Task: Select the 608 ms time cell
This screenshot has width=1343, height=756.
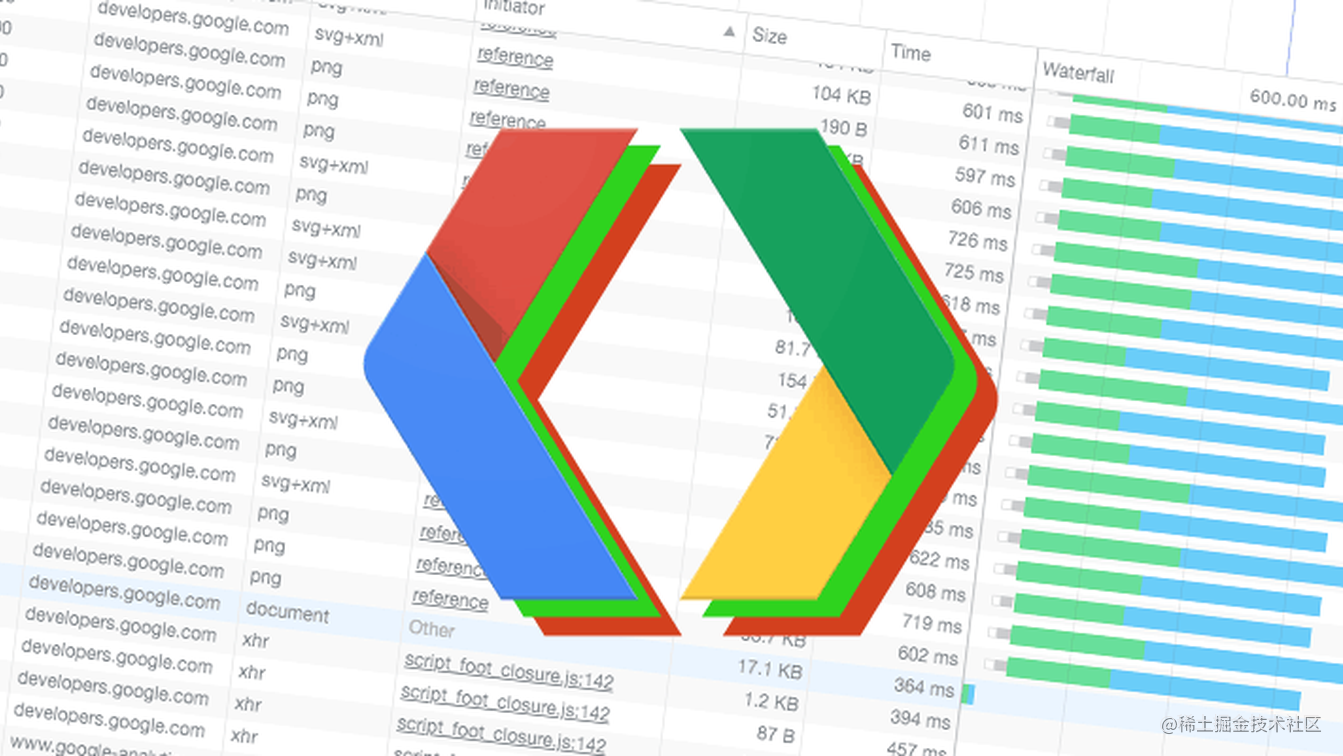Action: pos(934,592)
